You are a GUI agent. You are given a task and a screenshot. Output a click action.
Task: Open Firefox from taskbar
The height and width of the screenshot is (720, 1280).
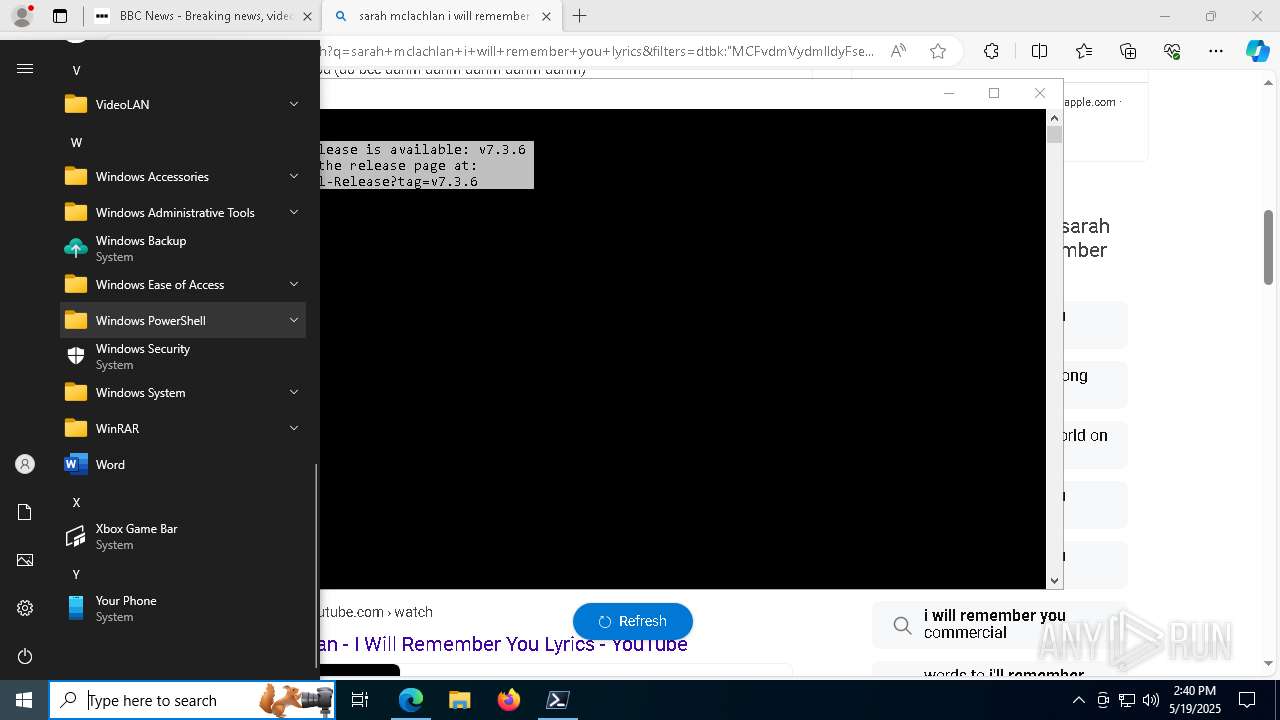click(x=508, y=700)
